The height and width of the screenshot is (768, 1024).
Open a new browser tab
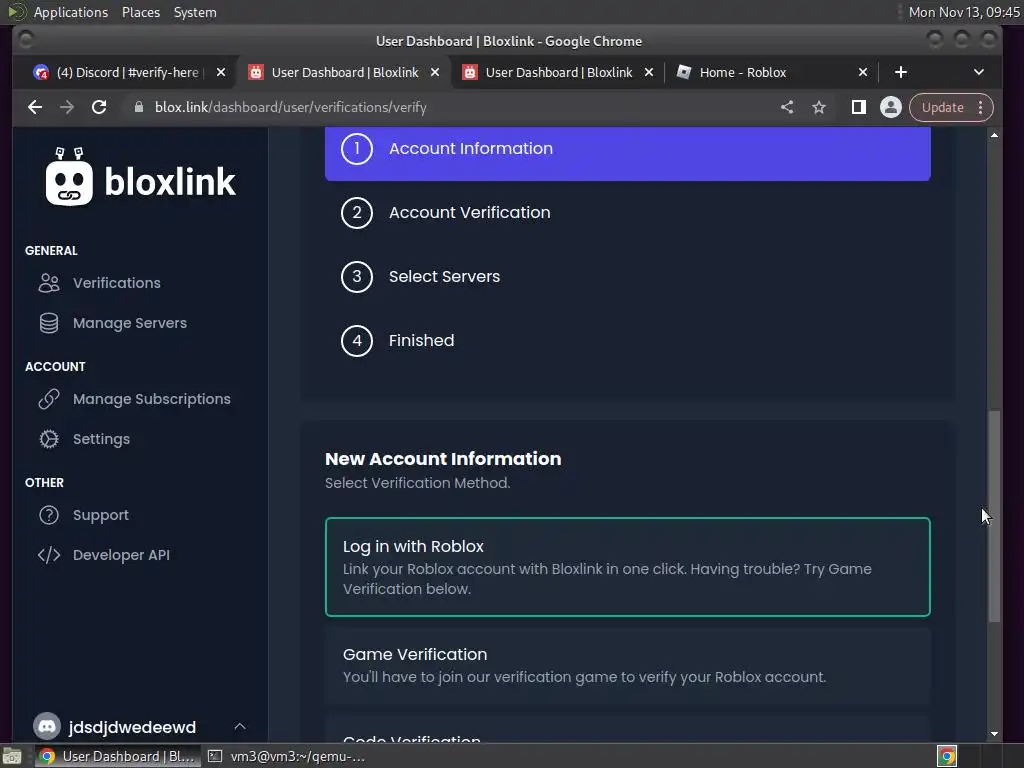(x=901, y=72)
